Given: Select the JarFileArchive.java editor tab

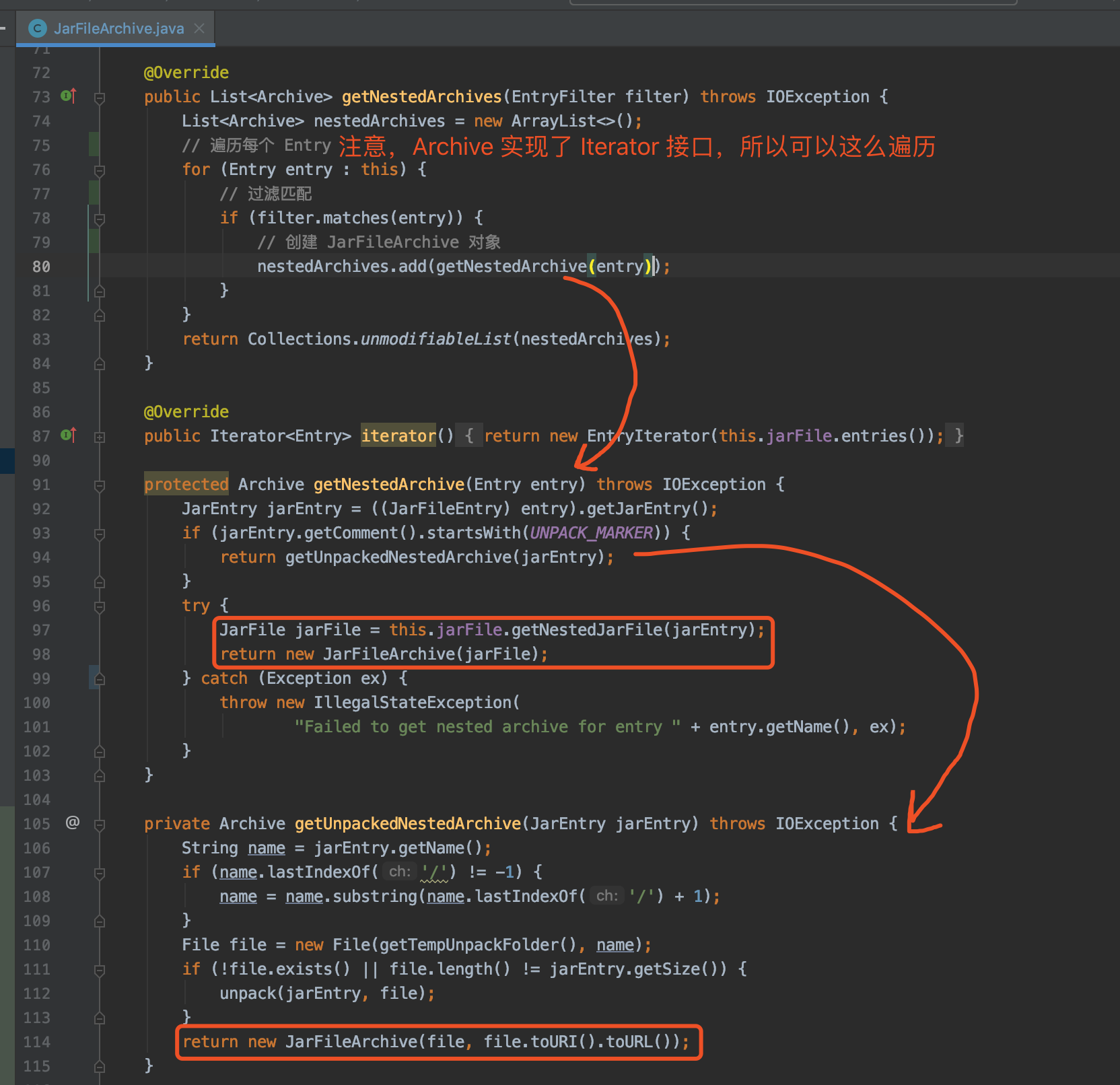Looking at the screenshot, I should (115, 28).
